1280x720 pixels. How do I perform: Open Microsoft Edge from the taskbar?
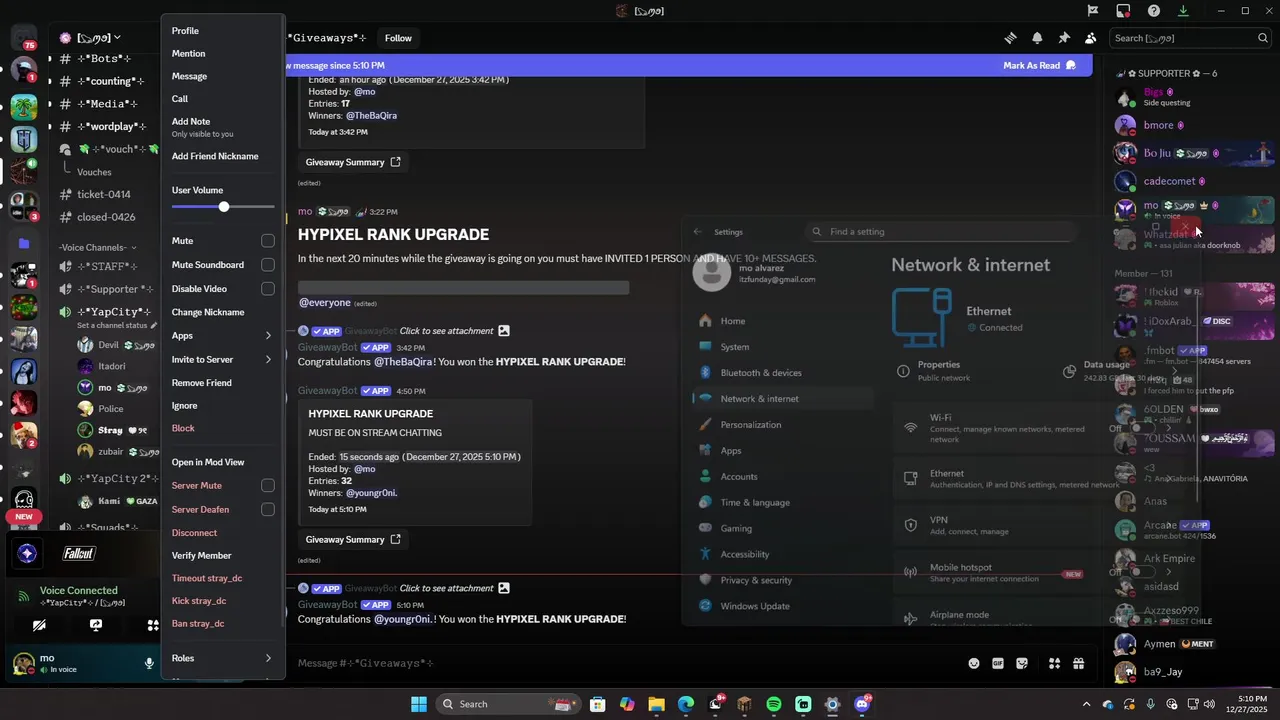point(686,704)
